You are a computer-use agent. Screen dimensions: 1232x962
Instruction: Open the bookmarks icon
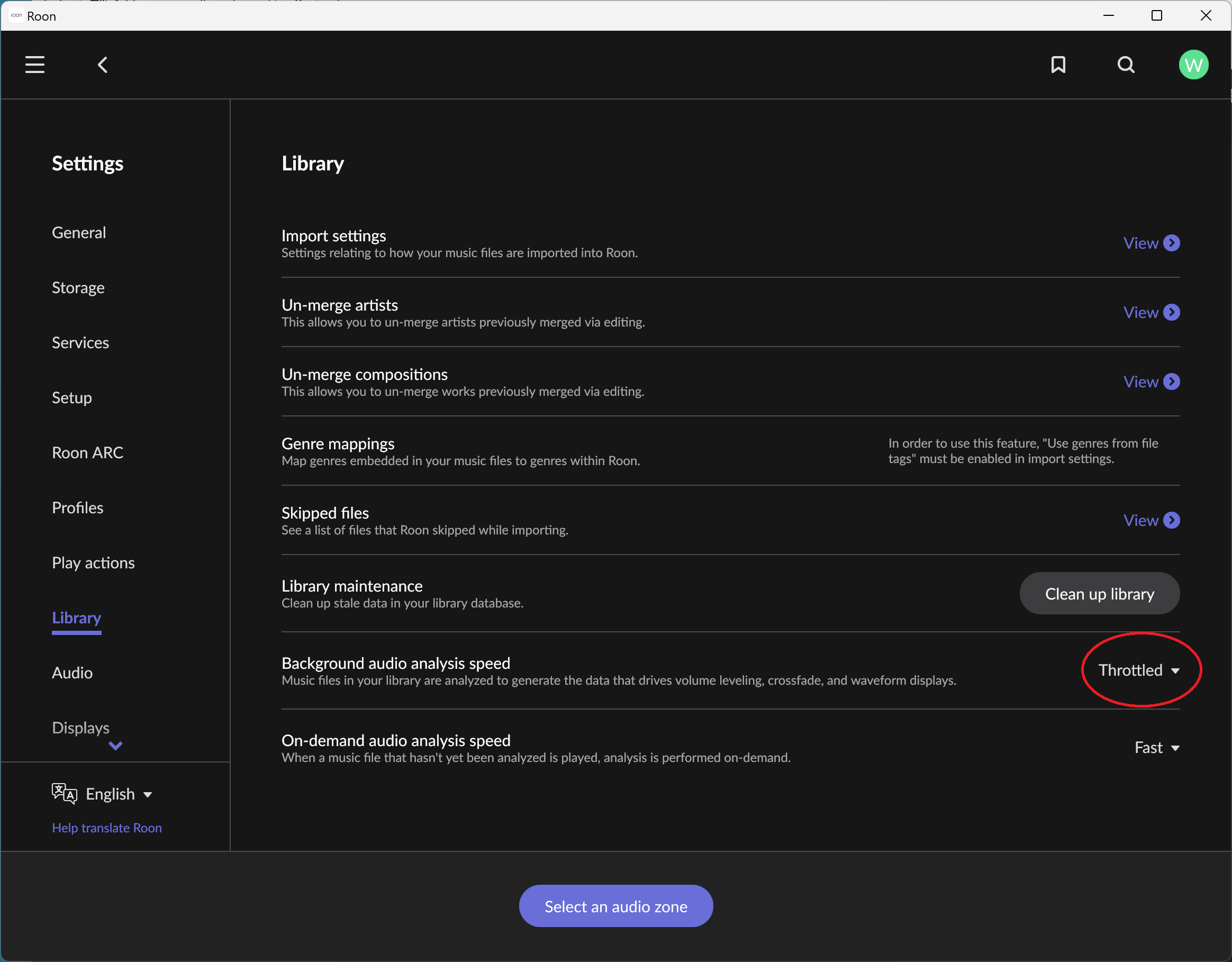[1058, 65]
